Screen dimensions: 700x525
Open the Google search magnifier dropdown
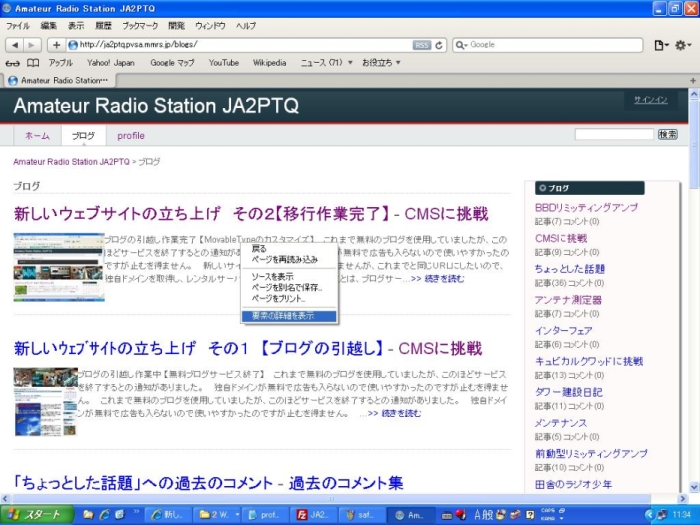point(461,45)
